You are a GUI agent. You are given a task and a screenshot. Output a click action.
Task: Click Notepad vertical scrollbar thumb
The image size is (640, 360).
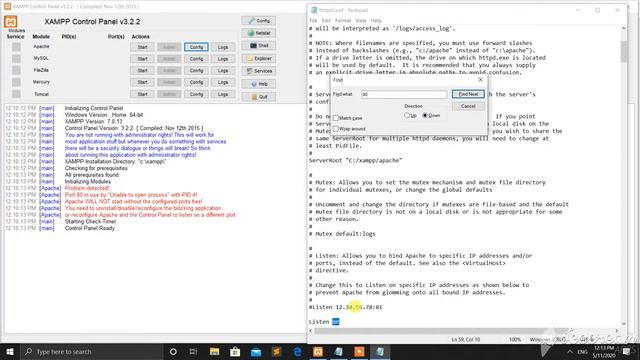(624, 51)
